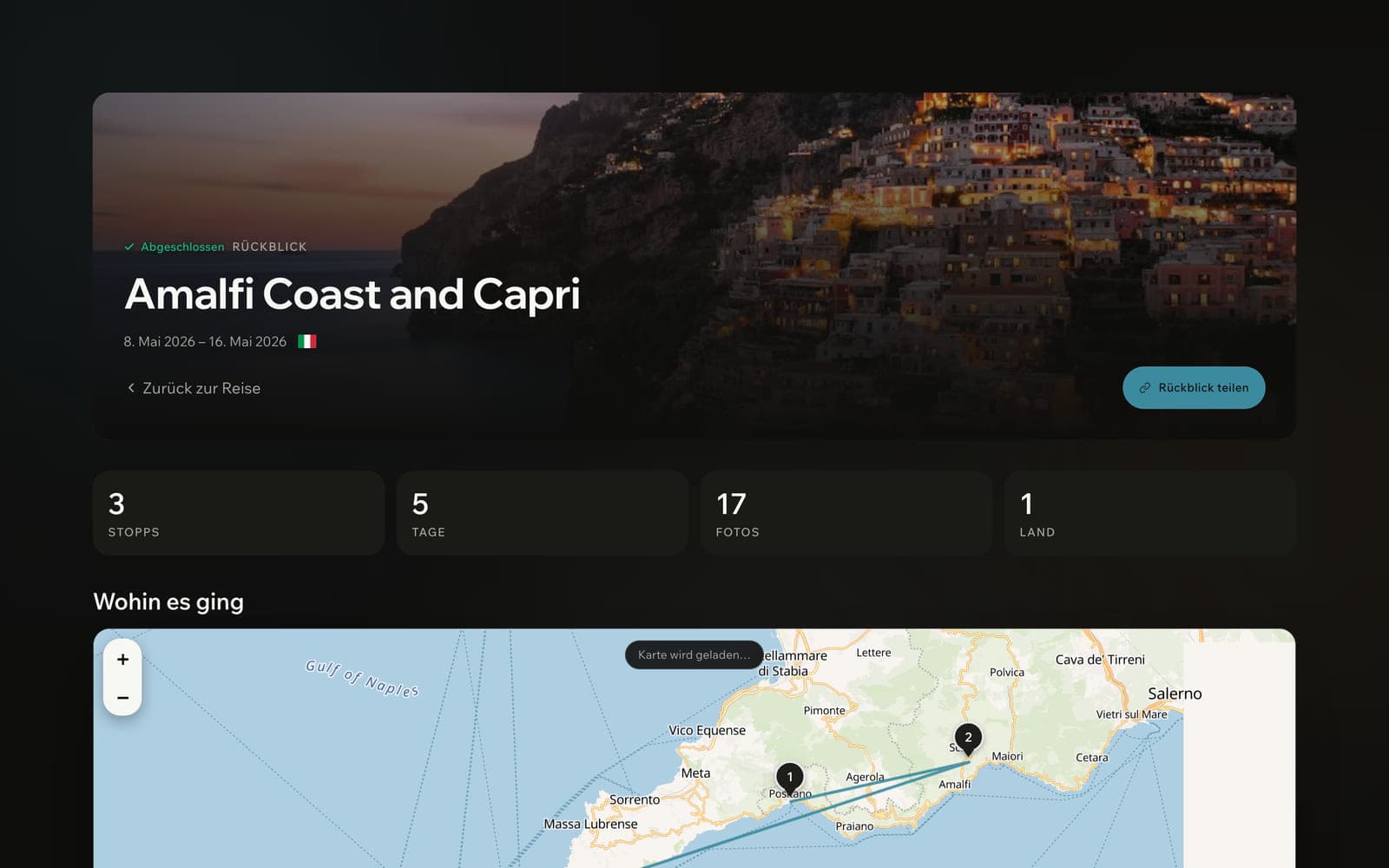Click the Italian flag icon

[x=307, y=341]
